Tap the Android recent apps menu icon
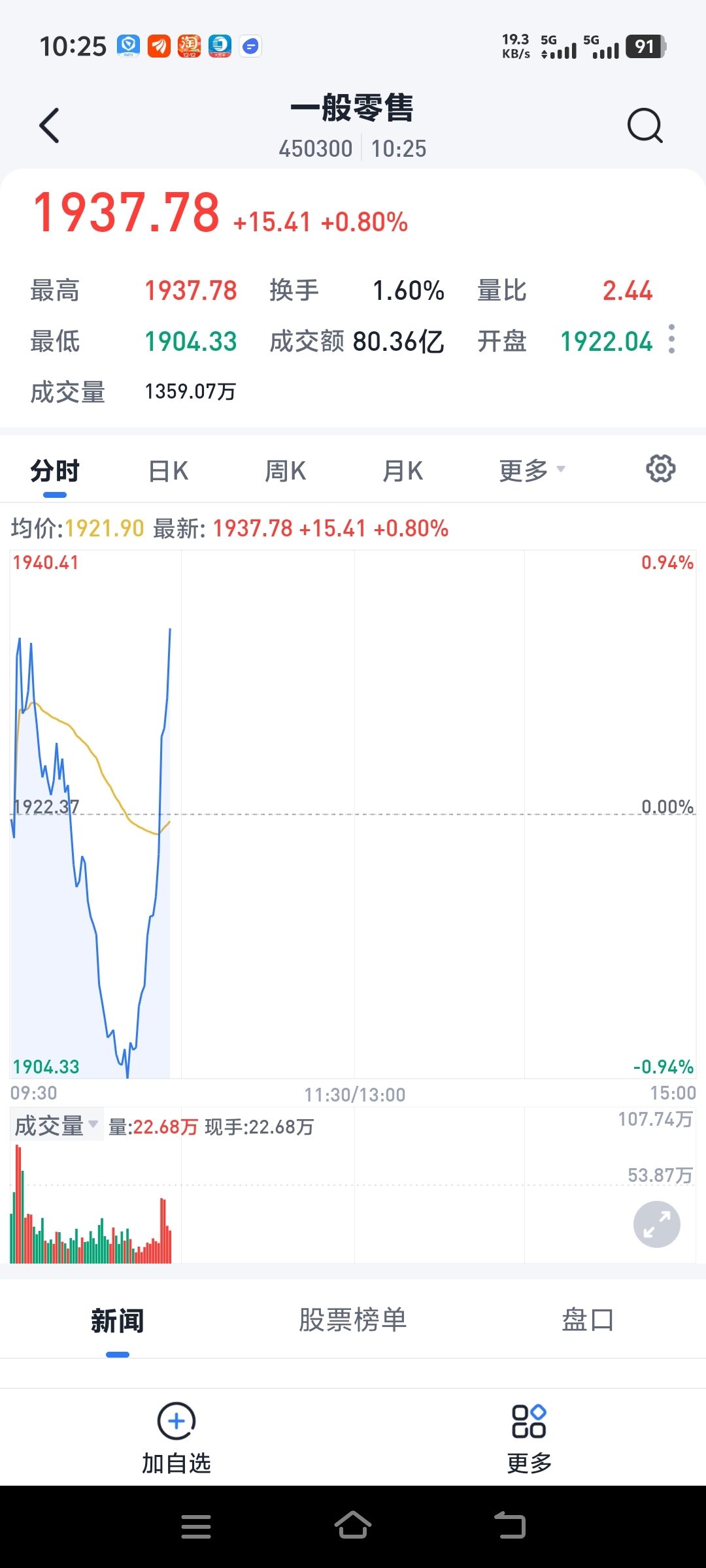This screenshot has width=706, height=1568. [x=196, y=1526]
